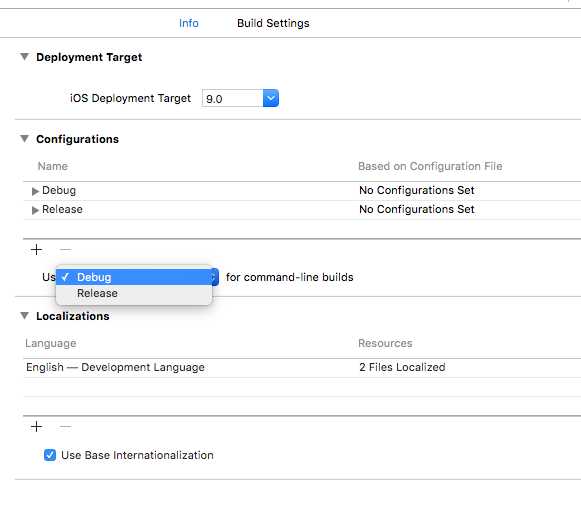Expand the Debug configuration row

35,191
